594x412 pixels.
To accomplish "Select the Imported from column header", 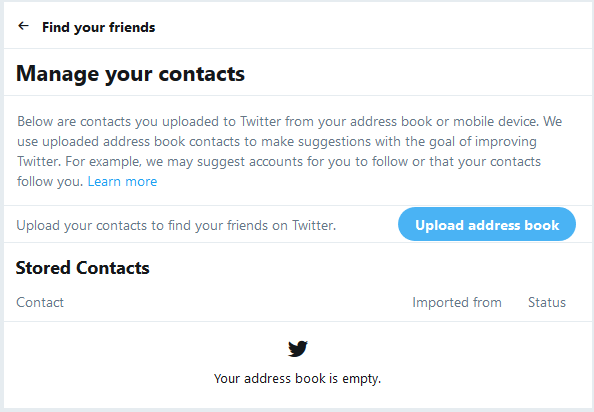I will click(x=457, y=302).
